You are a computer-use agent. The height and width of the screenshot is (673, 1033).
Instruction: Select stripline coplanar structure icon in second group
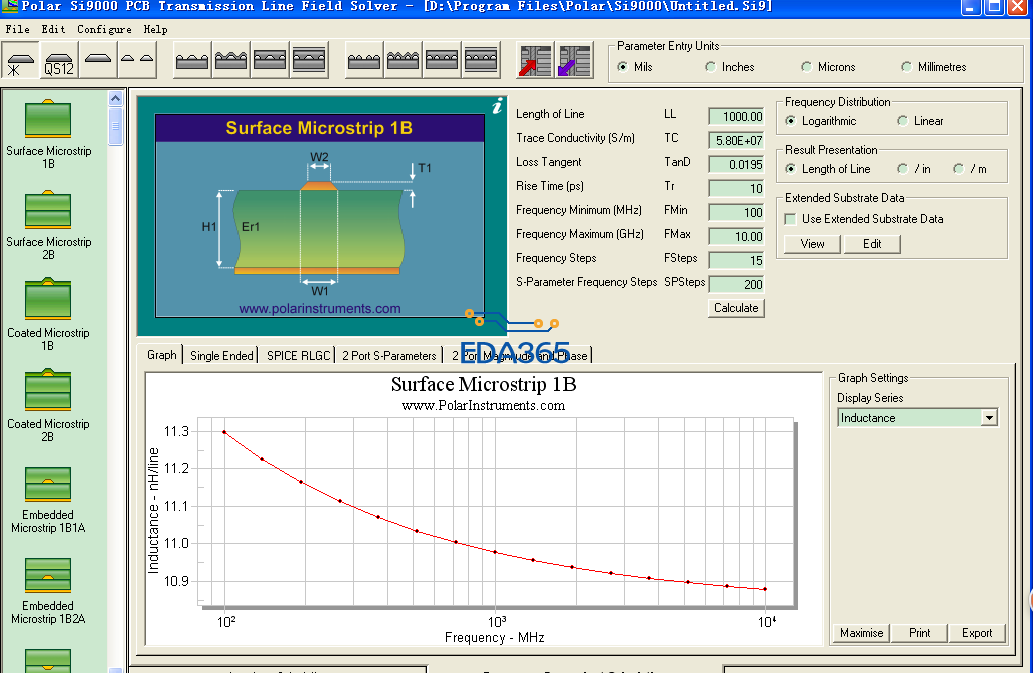click(x=309, y=61)
